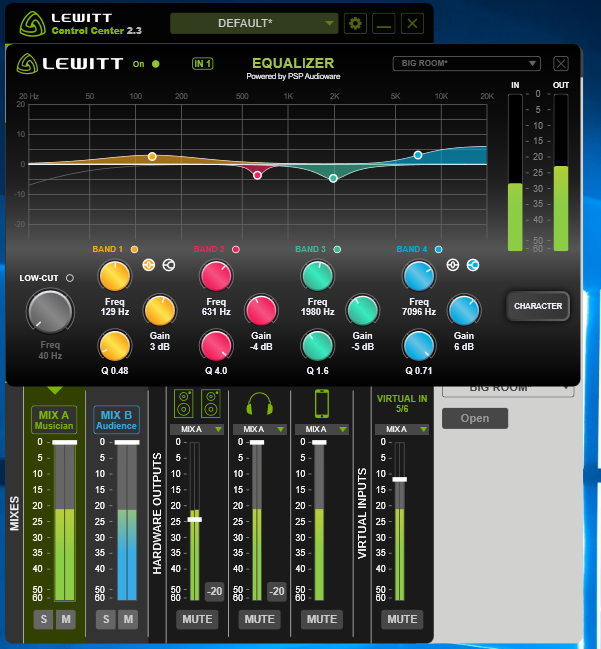
Task: Click the teal Band 3 node on graph
Action: click(x=333, y=178)
